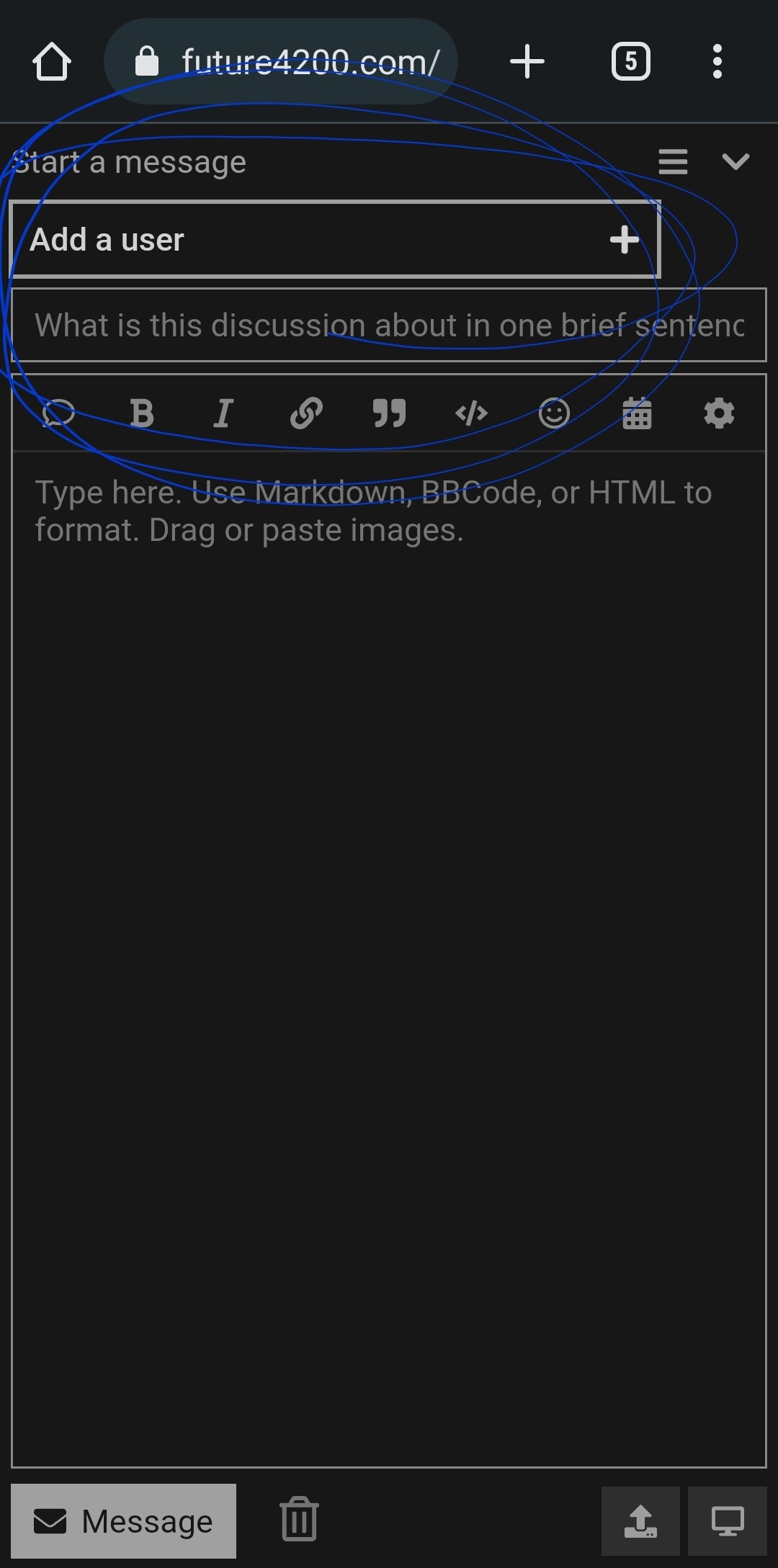
Task: Insert preformatted code text
Action: 472,413
